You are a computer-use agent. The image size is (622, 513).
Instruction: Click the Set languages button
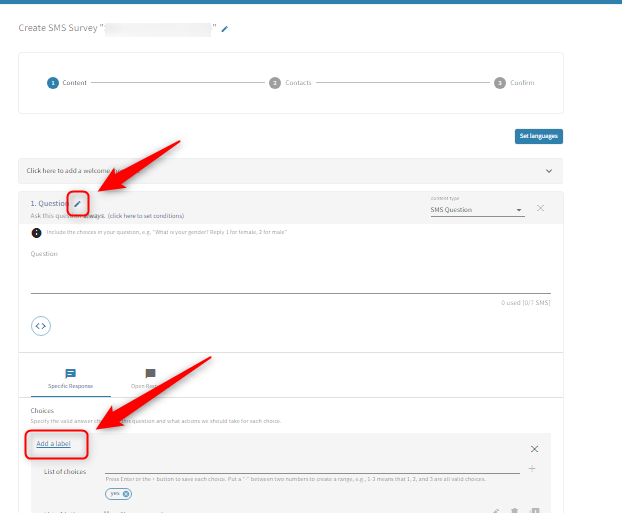(x=538, y=136)
